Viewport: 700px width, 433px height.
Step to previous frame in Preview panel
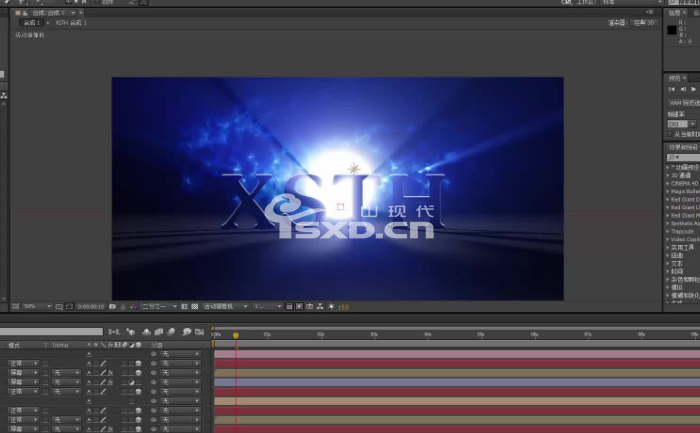[x=683, y=89]
